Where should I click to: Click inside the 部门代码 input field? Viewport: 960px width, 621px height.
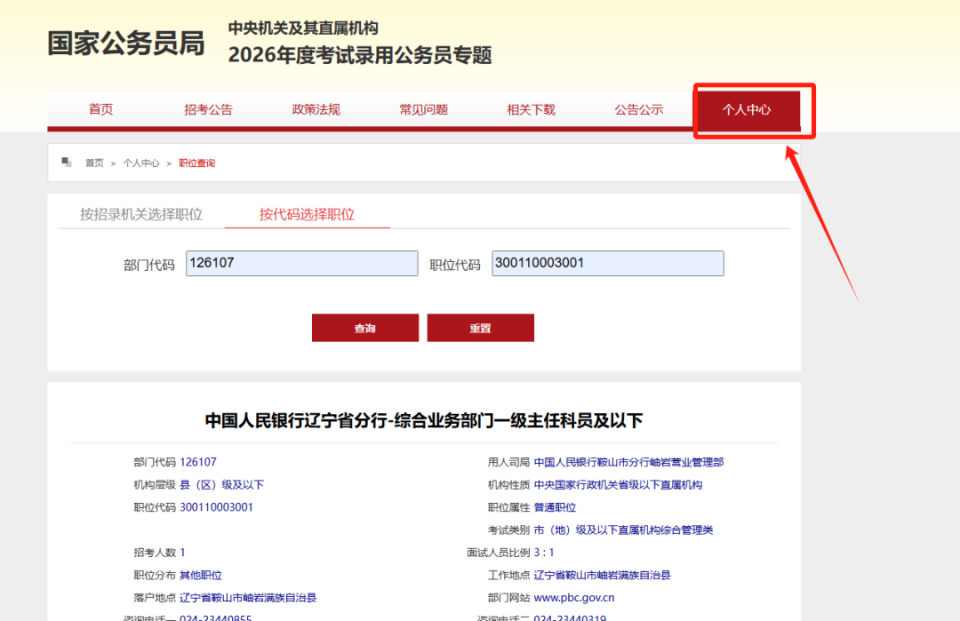click(302, 263)
